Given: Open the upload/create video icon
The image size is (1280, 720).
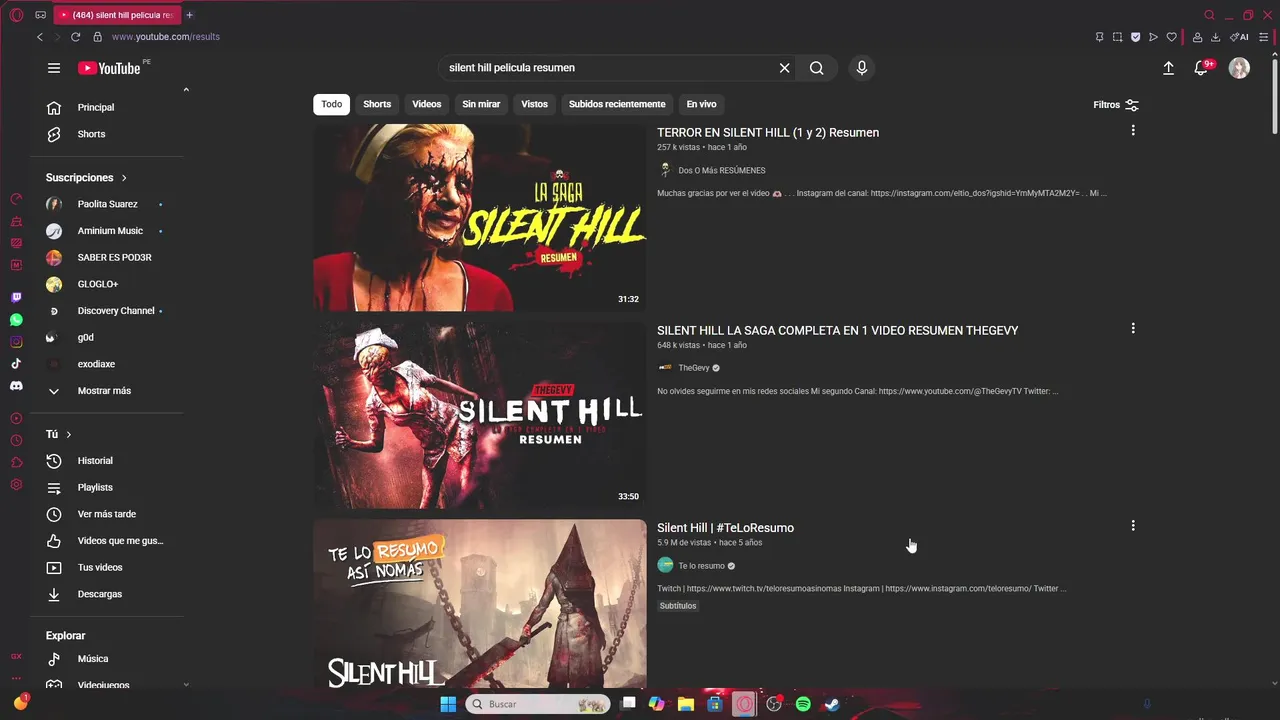Looking at the screenshot, I should [x=1168, y=68].
